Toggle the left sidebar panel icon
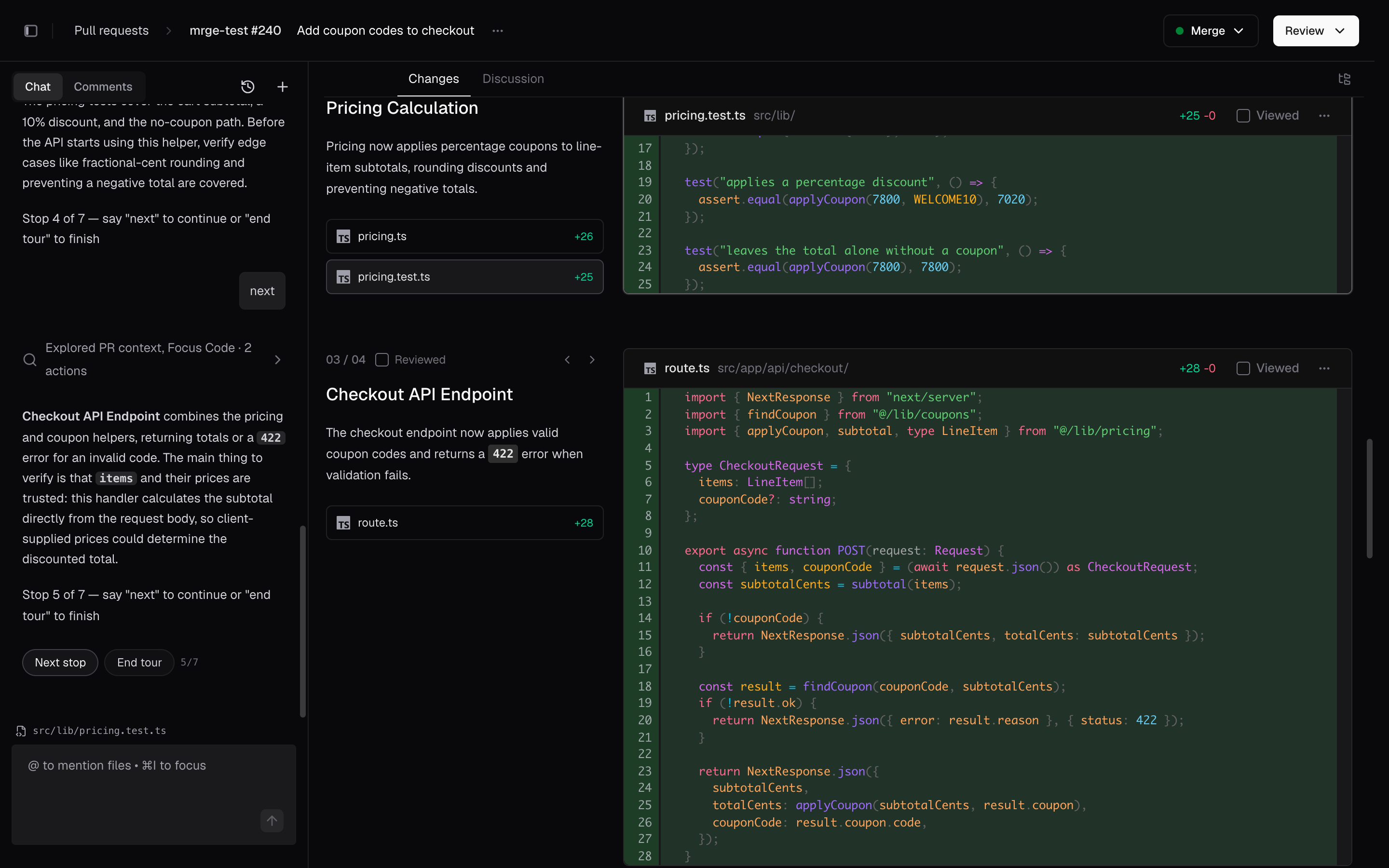This screenshot has height=868, width=1389. pyautogui.click(x=31, y=30)
